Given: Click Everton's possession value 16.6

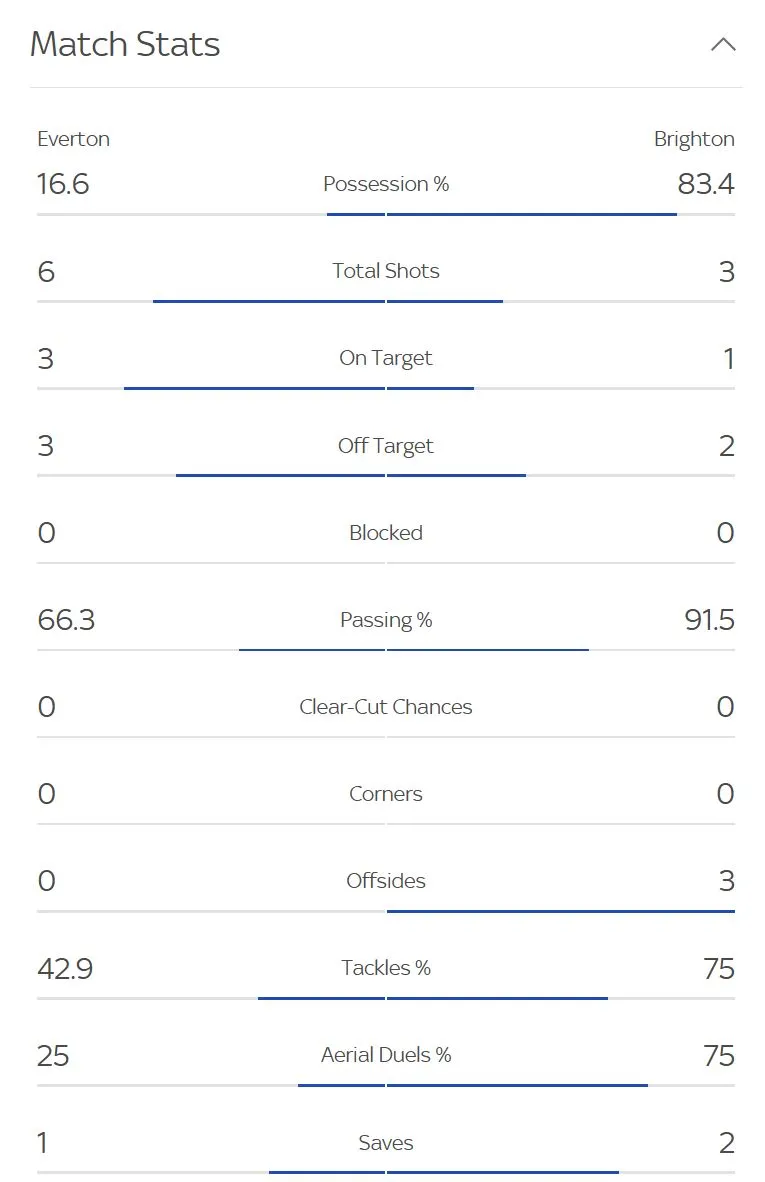Looking at the screenshot, I should pyautogui.click(x=63, y=184).
